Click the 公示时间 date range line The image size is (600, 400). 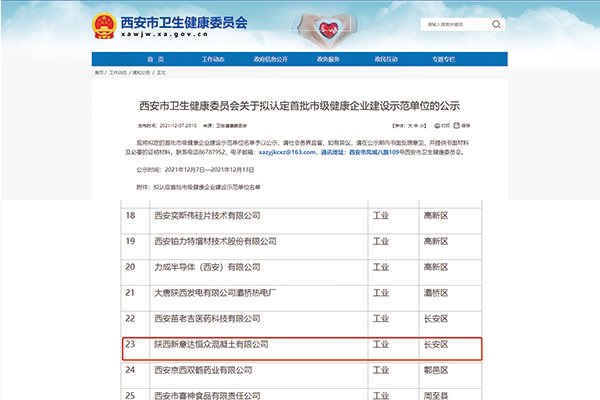195,170
